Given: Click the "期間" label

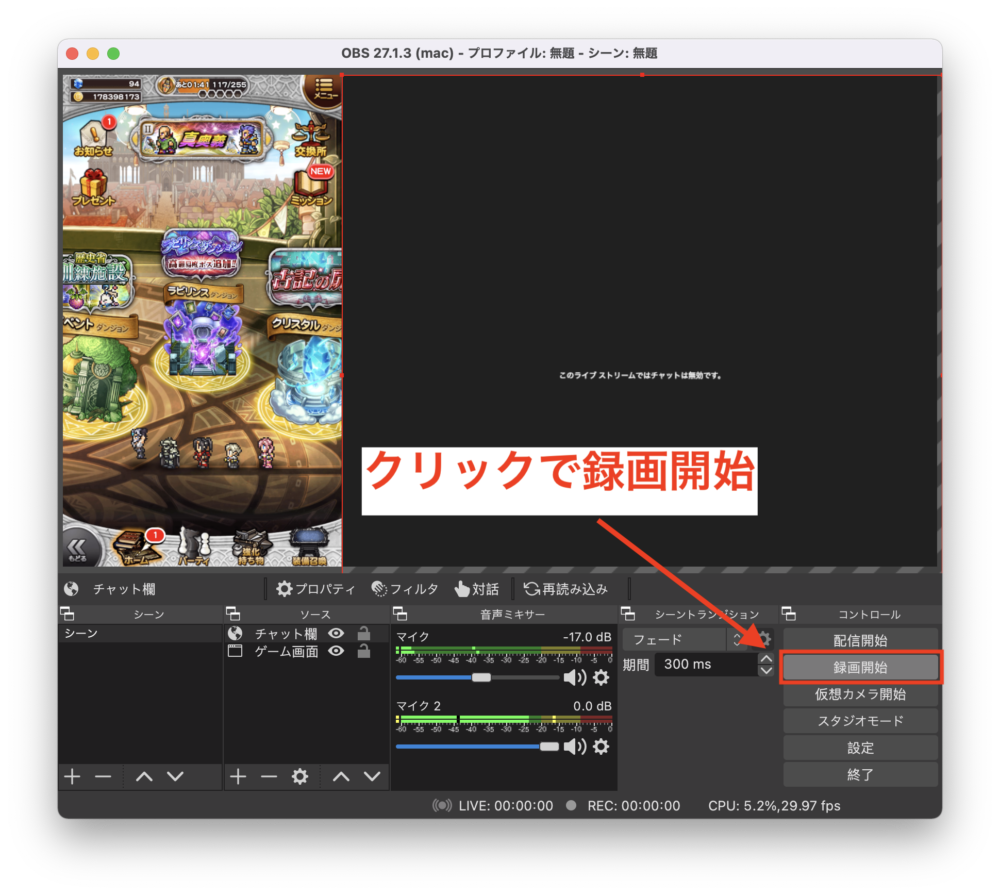Looking at the screenshot, I should click(x=636, y=665).
